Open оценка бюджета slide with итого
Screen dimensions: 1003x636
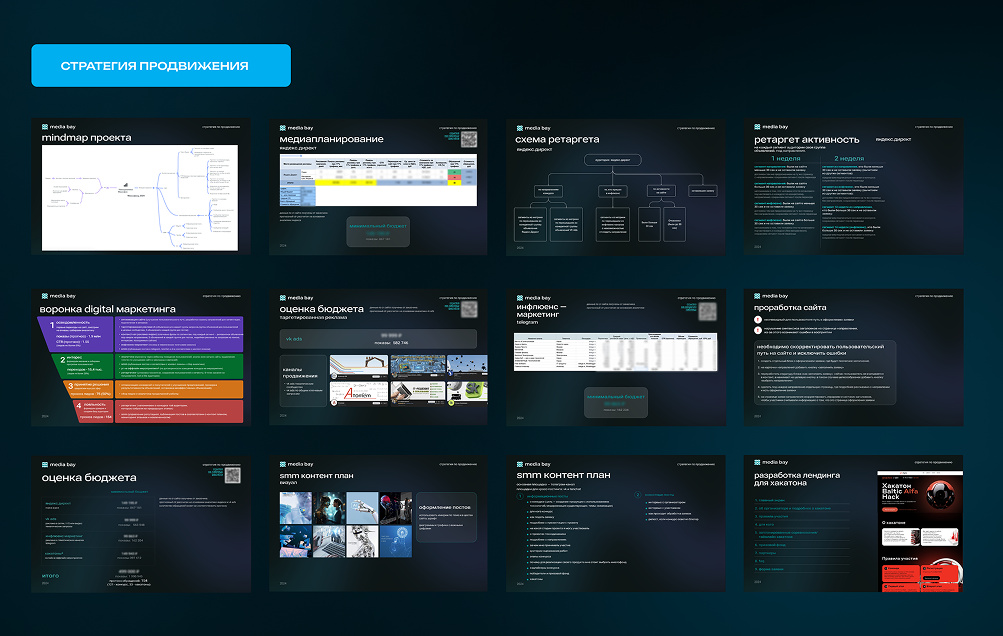[141, 524]
